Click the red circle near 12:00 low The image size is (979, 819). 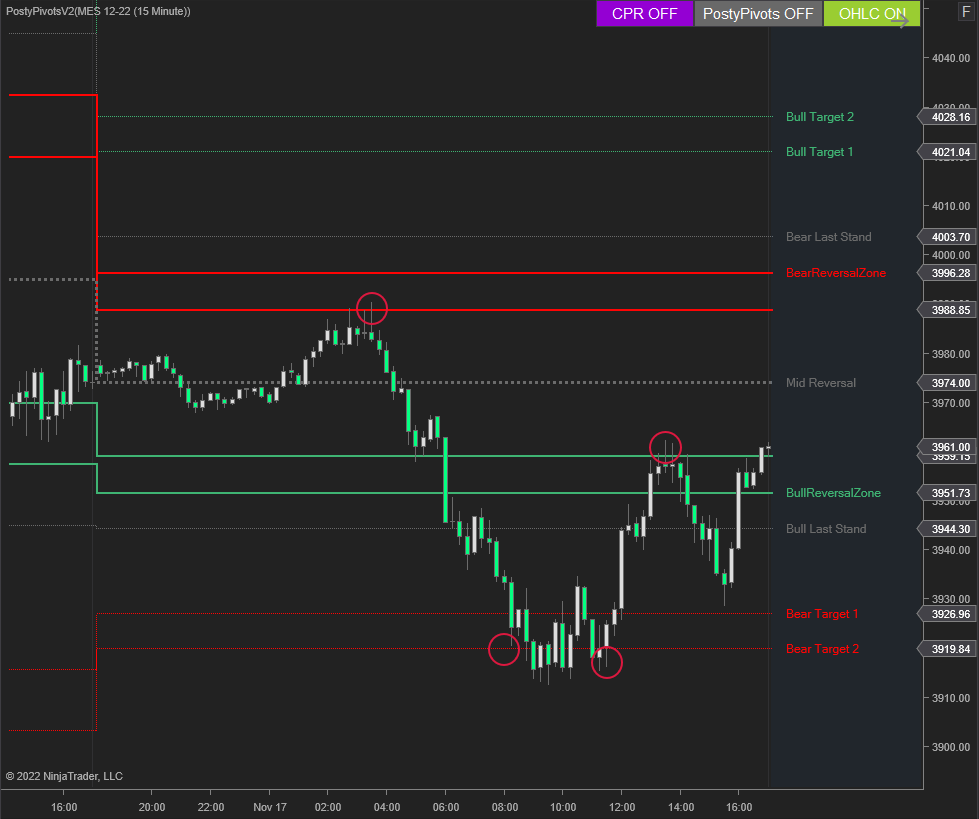[607, 662]
